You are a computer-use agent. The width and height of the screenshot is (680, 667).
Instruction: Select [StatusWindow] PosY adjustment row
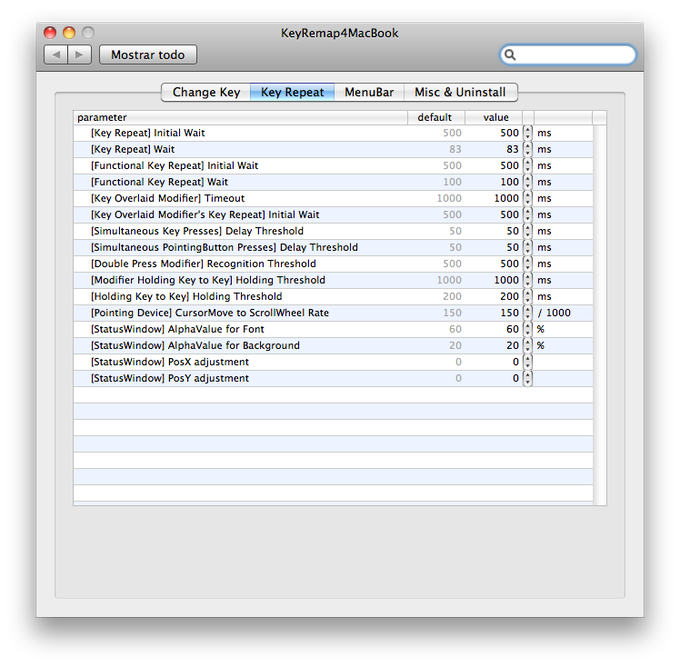(x=333, y=379)
